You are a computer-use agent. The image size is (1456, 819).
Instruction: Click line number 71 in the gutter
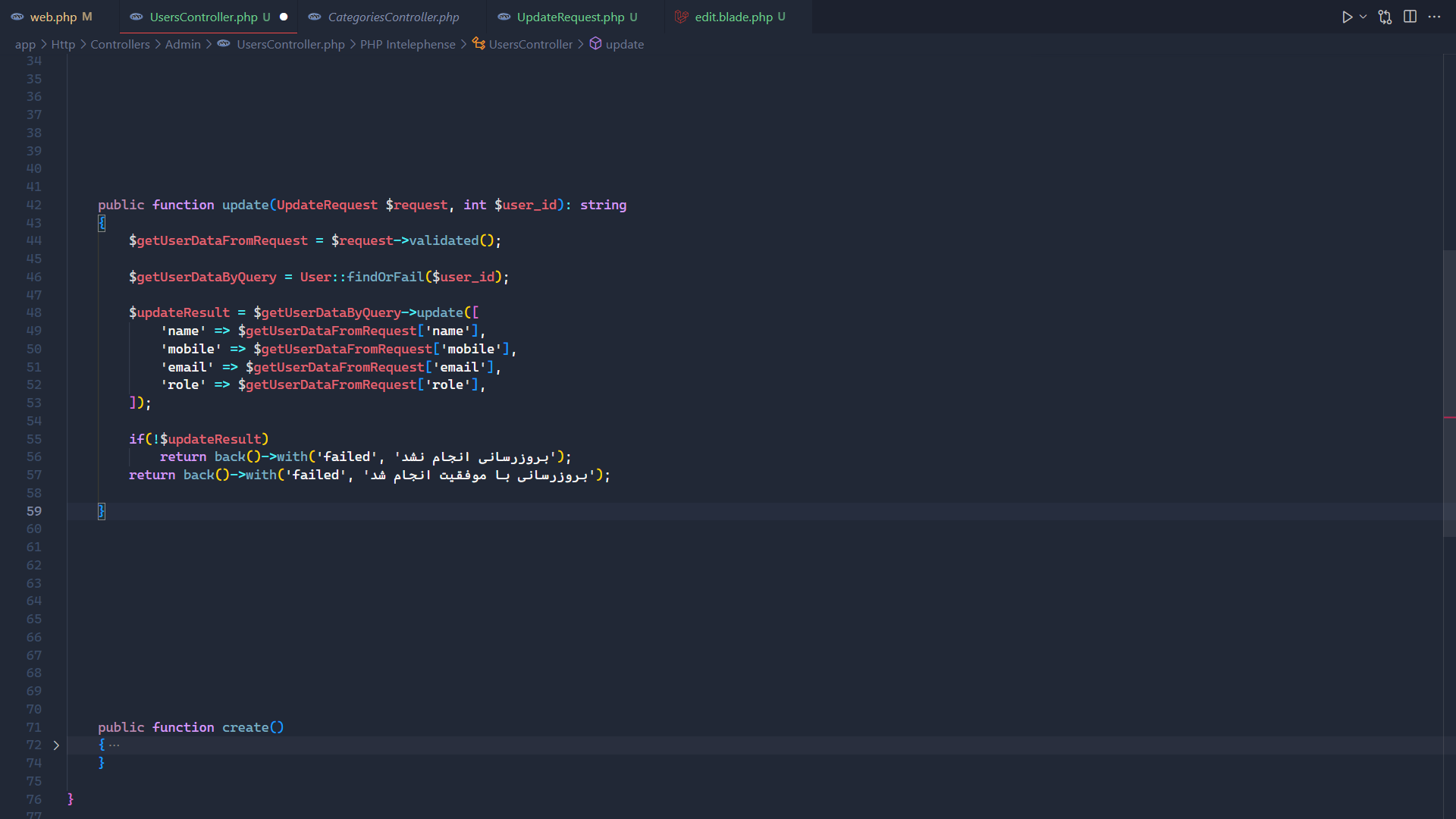click(34, 727)
